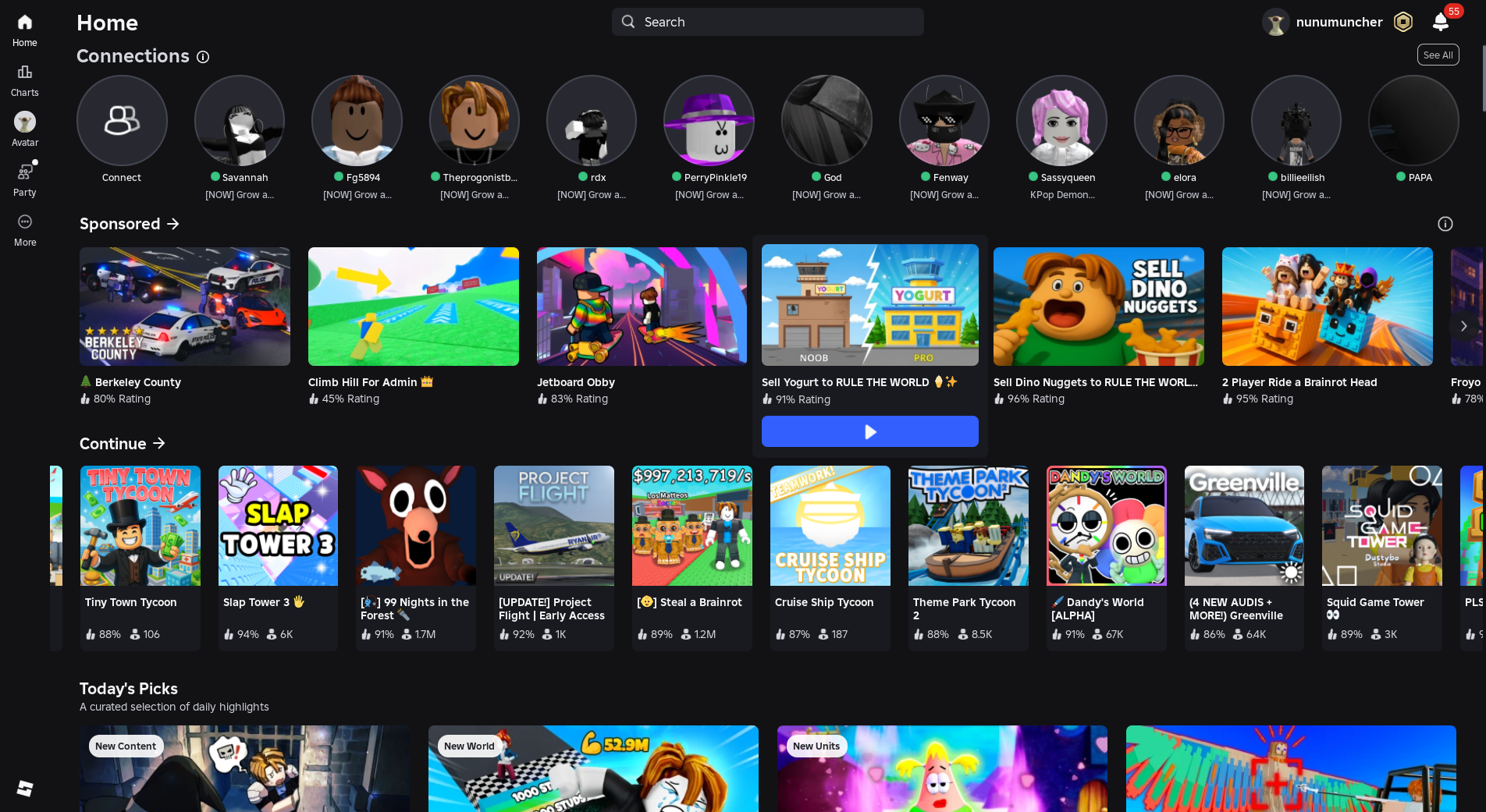Open Theme Park Tycoon 2 card
1486x812 pixels.
click(969, 558)
